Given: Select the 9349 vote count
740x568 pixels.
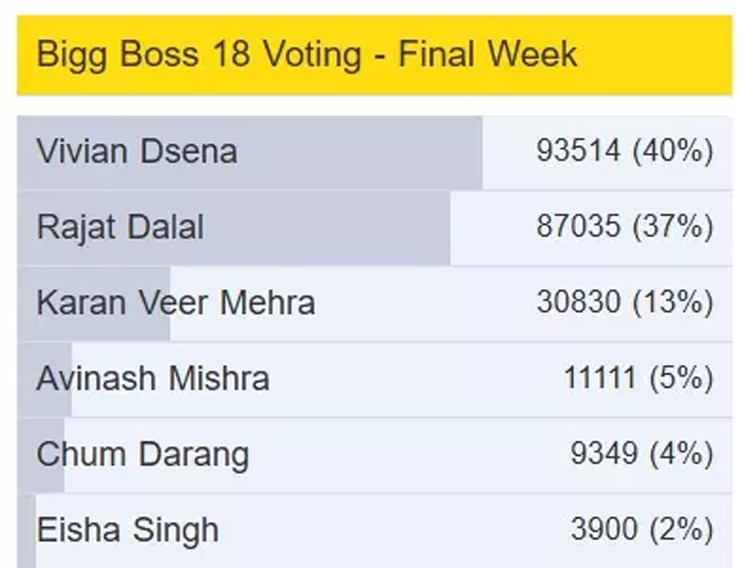Looking at the screenshot, I should [604, 454].
